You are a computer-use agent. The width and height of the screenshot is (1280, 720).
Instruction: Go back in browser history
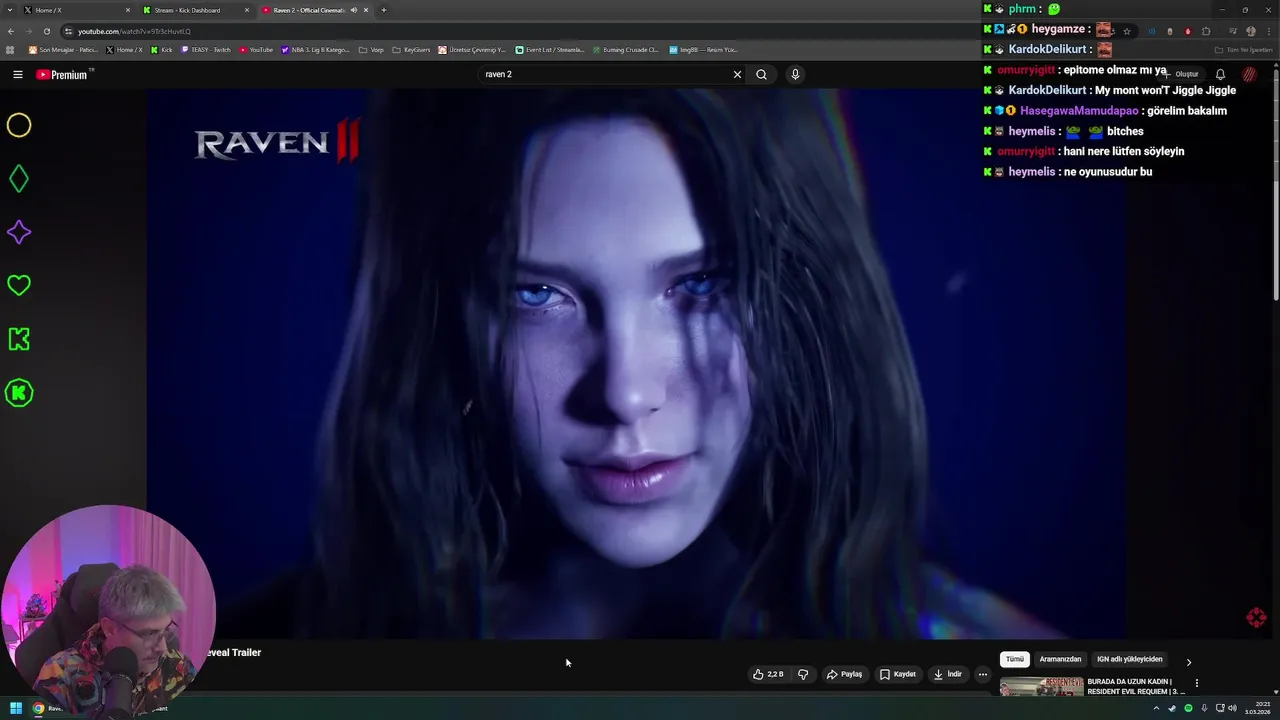[11, 31]
